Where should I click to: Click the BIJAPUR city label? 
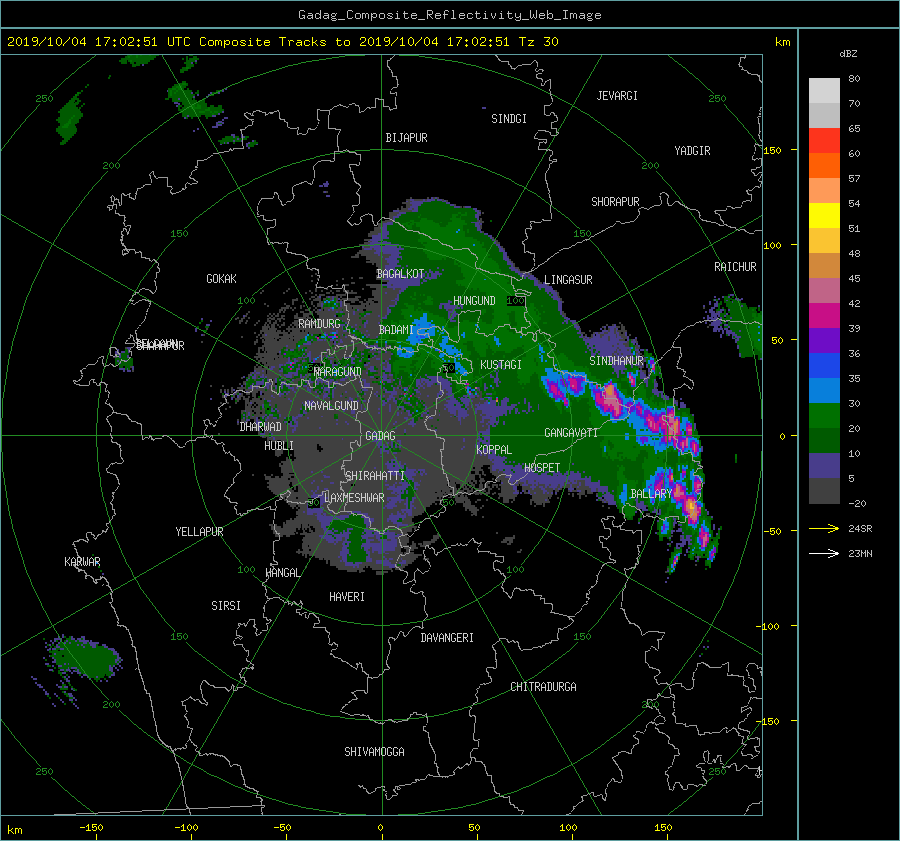406,138
